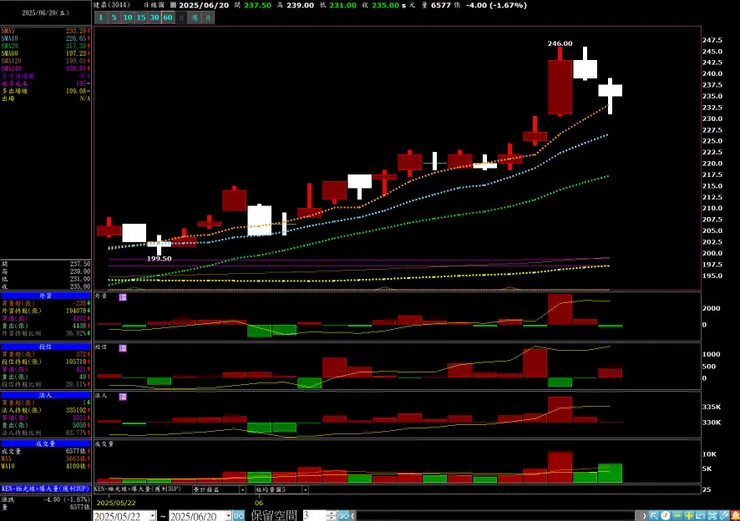This screenshot has width=740, height=521.
Task: Click the undo curved-arrow icon
Action: click(700, 515)
